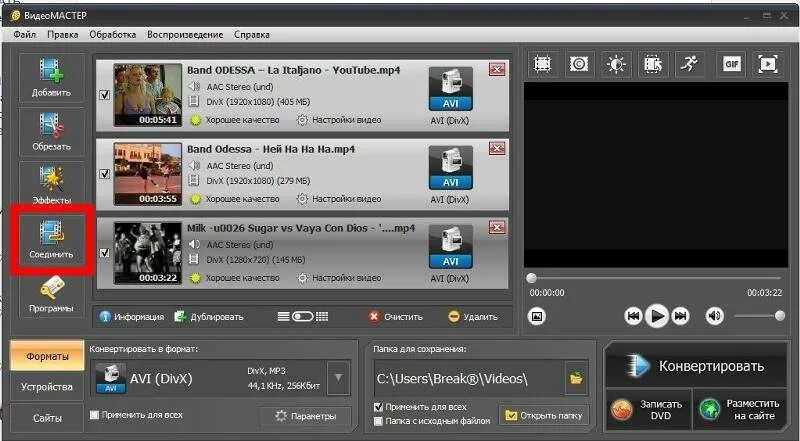Open Хорошее качество setting for Ней На На На
Screen dimensions: 800x441
click(235, 199)
